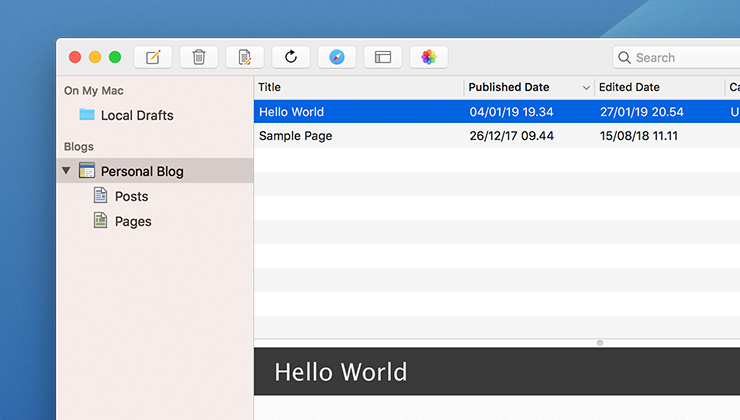Create a new post with the compose icon
The width and height of the screenshot is (740, 420).
point(153,57)
